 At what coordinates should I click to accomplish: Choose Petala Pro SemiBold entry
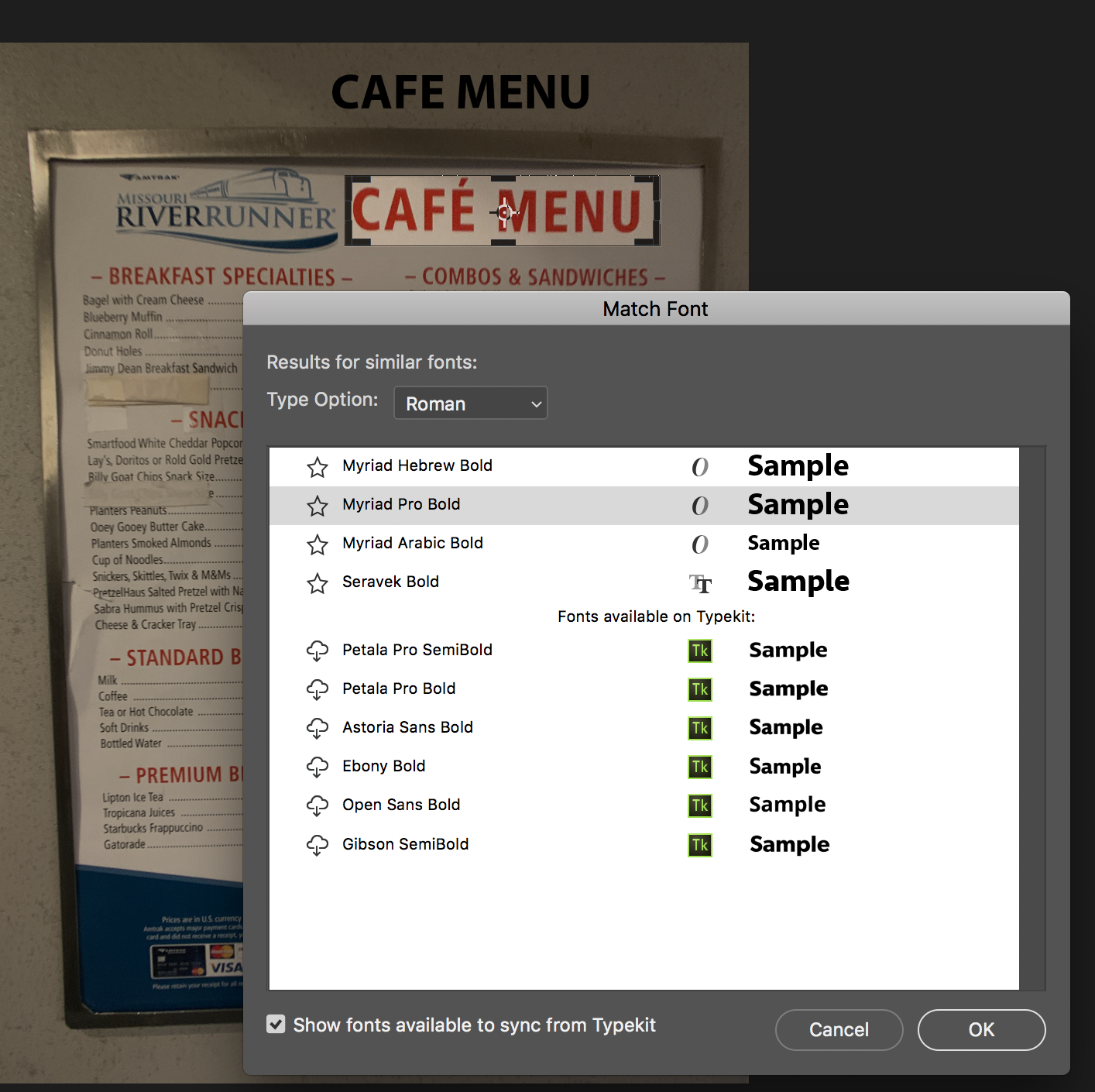pyautogui.click(x=417, y=650)
